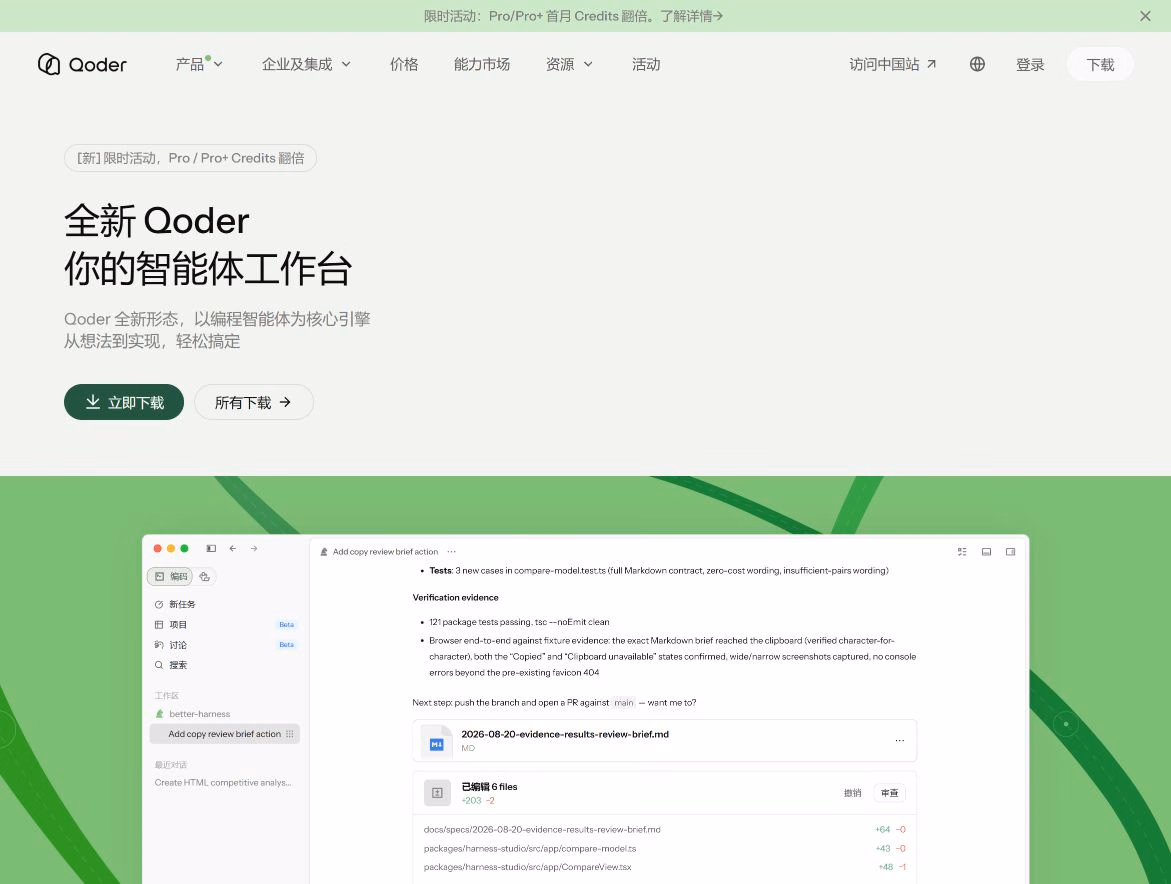The width and height of the screenshot is (1171, 884).
Task: Click the Markdown file icon on the card
Action: click(x=436, y=742)
